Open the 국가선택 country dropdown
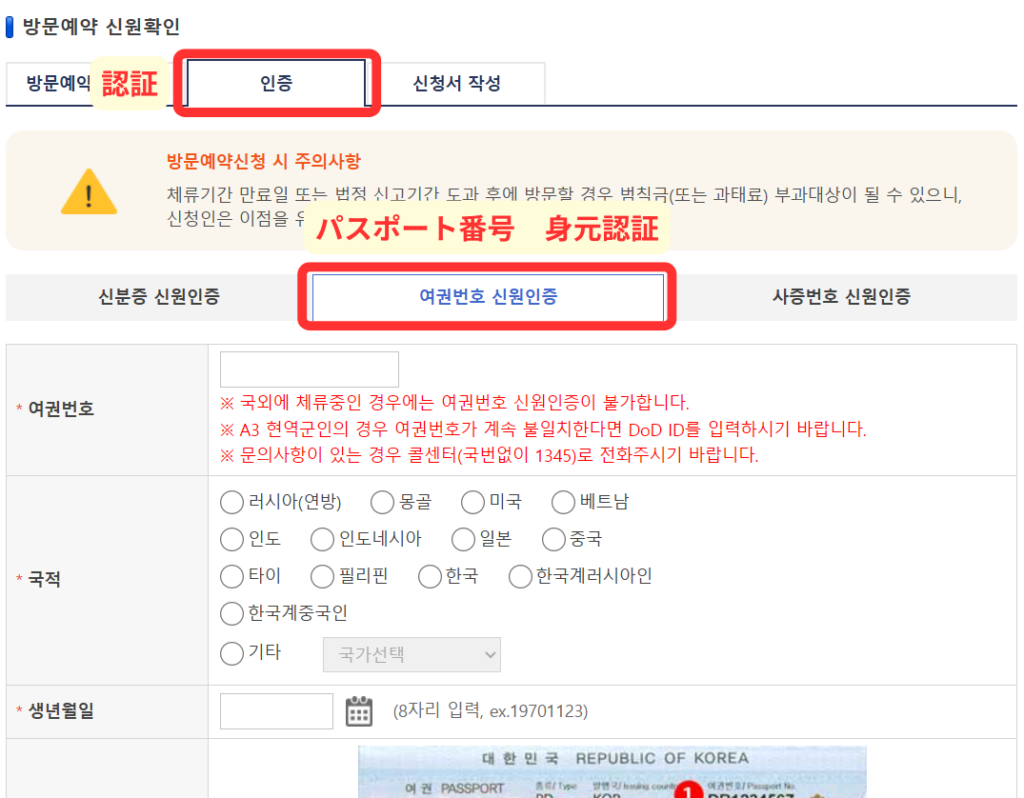1024x798 pixels. click(411, 655)
